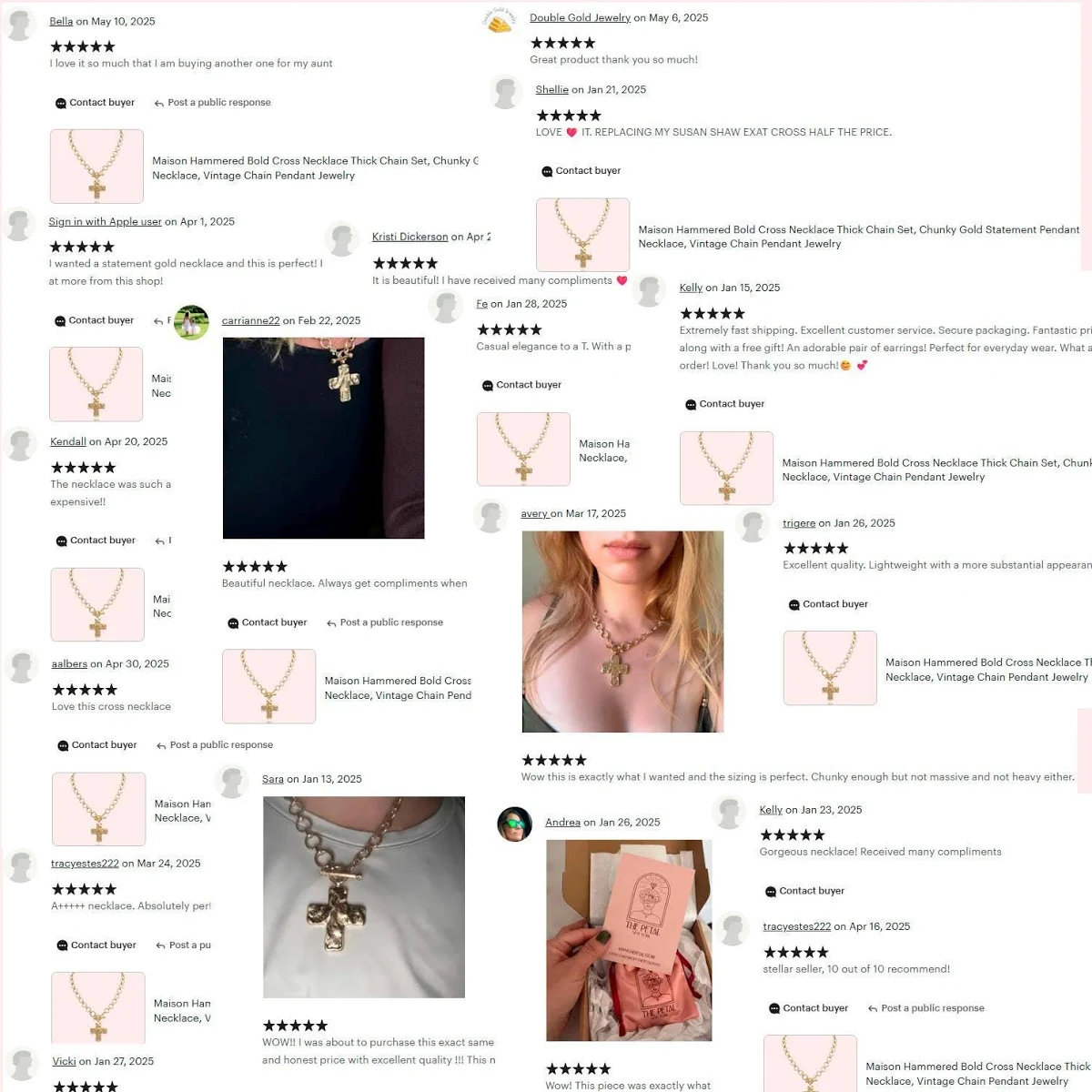This screenshot has height=1092, width=1092.
Task: Click the chat bubble icon under Shellie's review
Action: [547, 171]
